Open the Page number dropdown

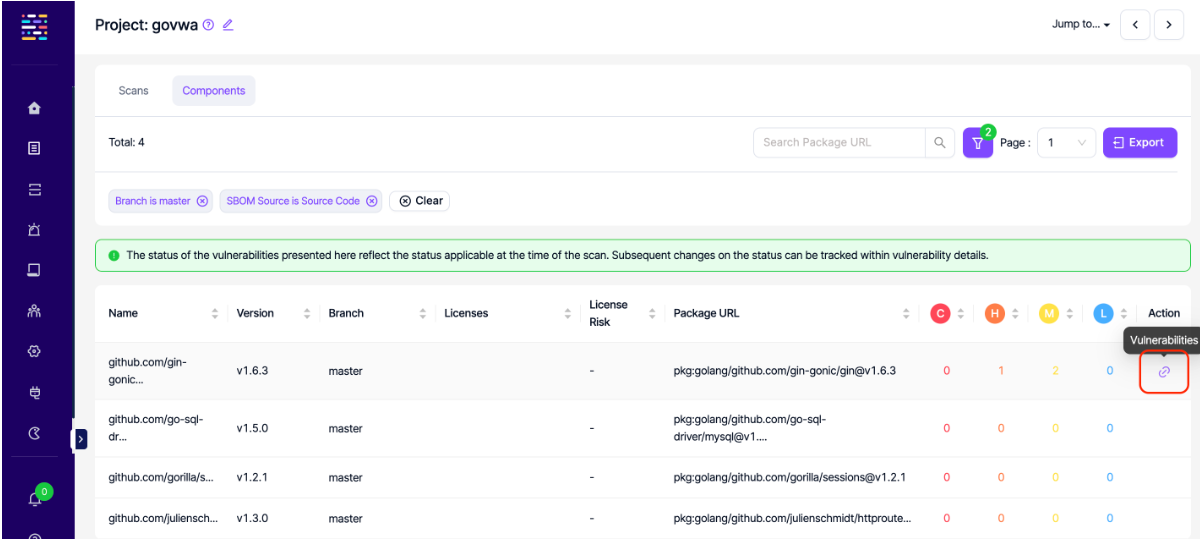click(1066, 143)
